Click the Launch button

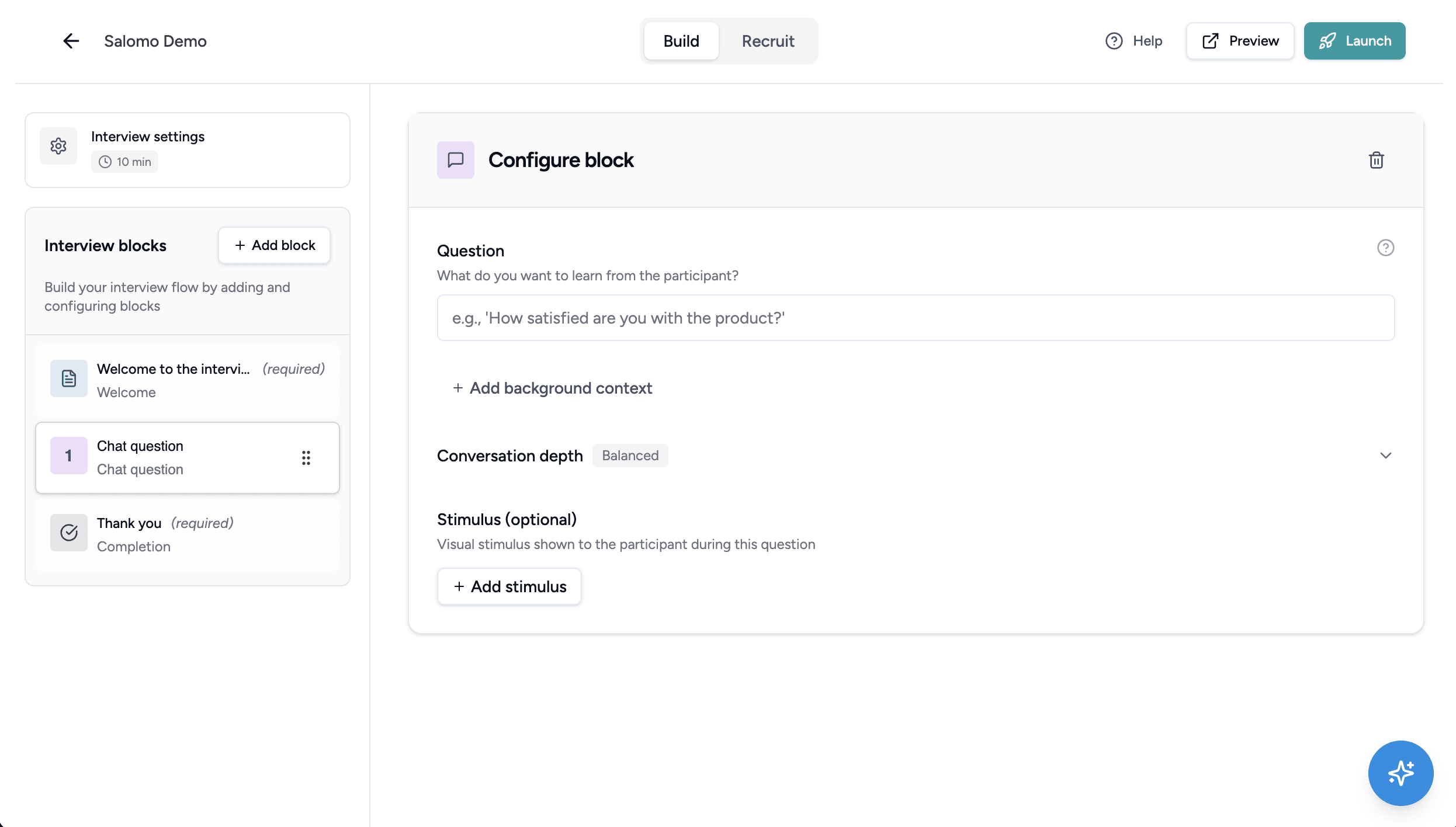click(x=1354, y=41)
